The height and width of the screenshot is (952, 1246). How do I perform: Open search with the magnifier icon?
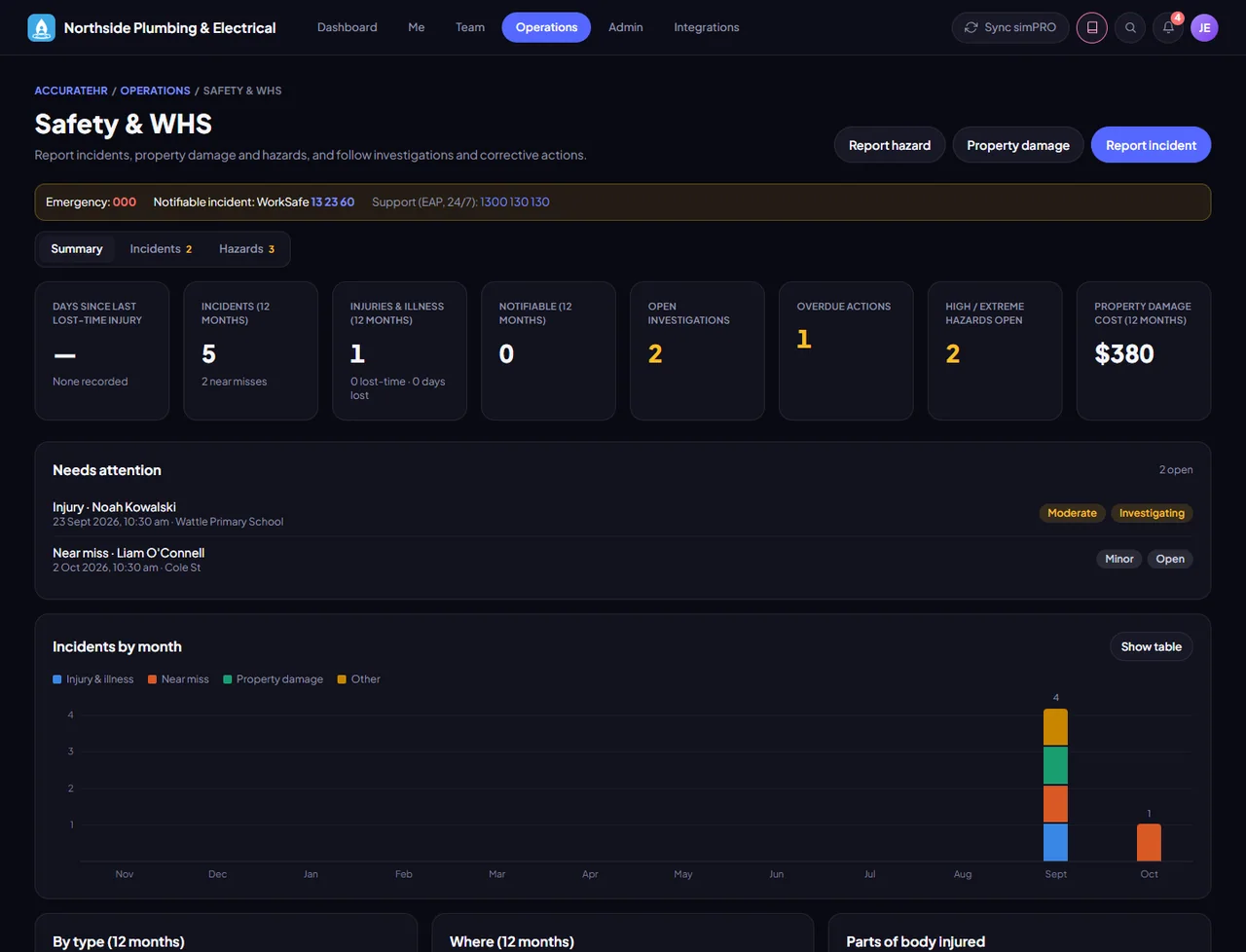coord(1130,27)
